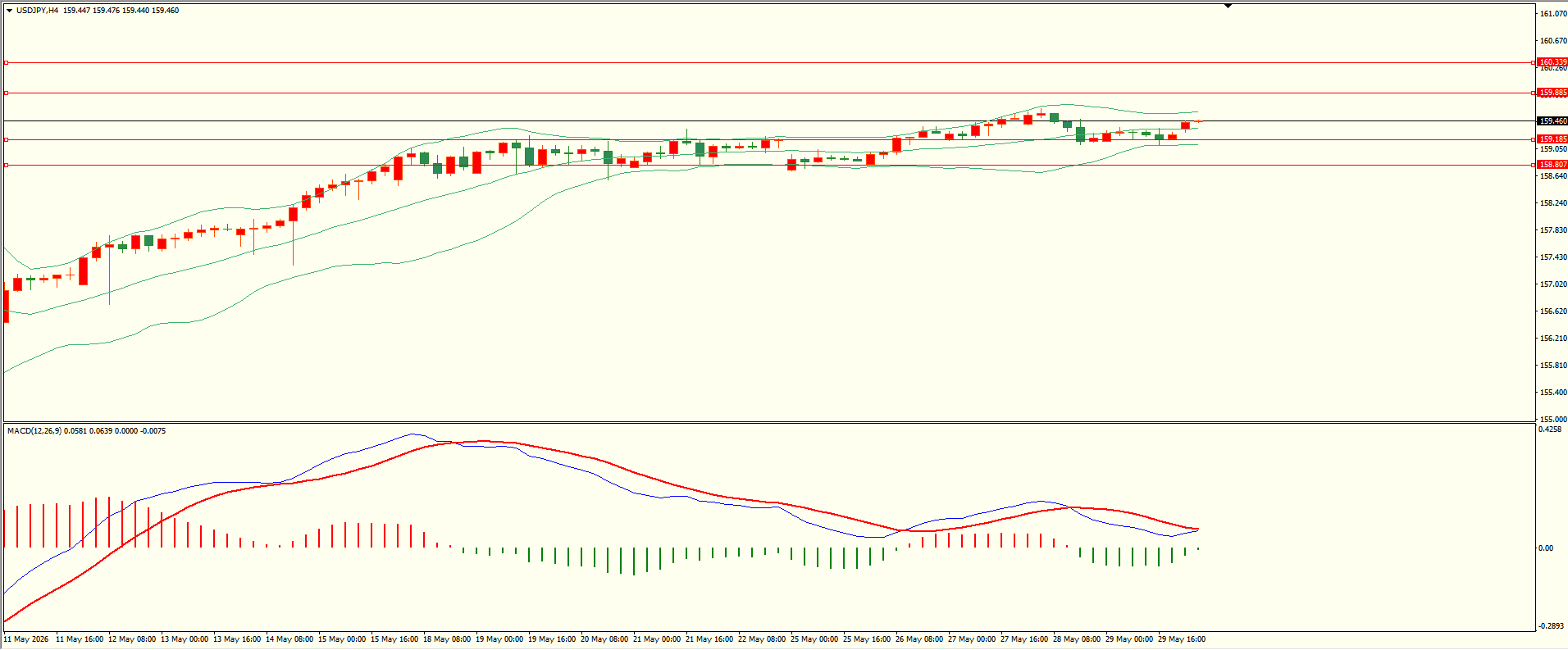This screenshot has width=1568, height=650.
Task: Click the 21 May 00:00 time label
Action: (x=657, y=639)
